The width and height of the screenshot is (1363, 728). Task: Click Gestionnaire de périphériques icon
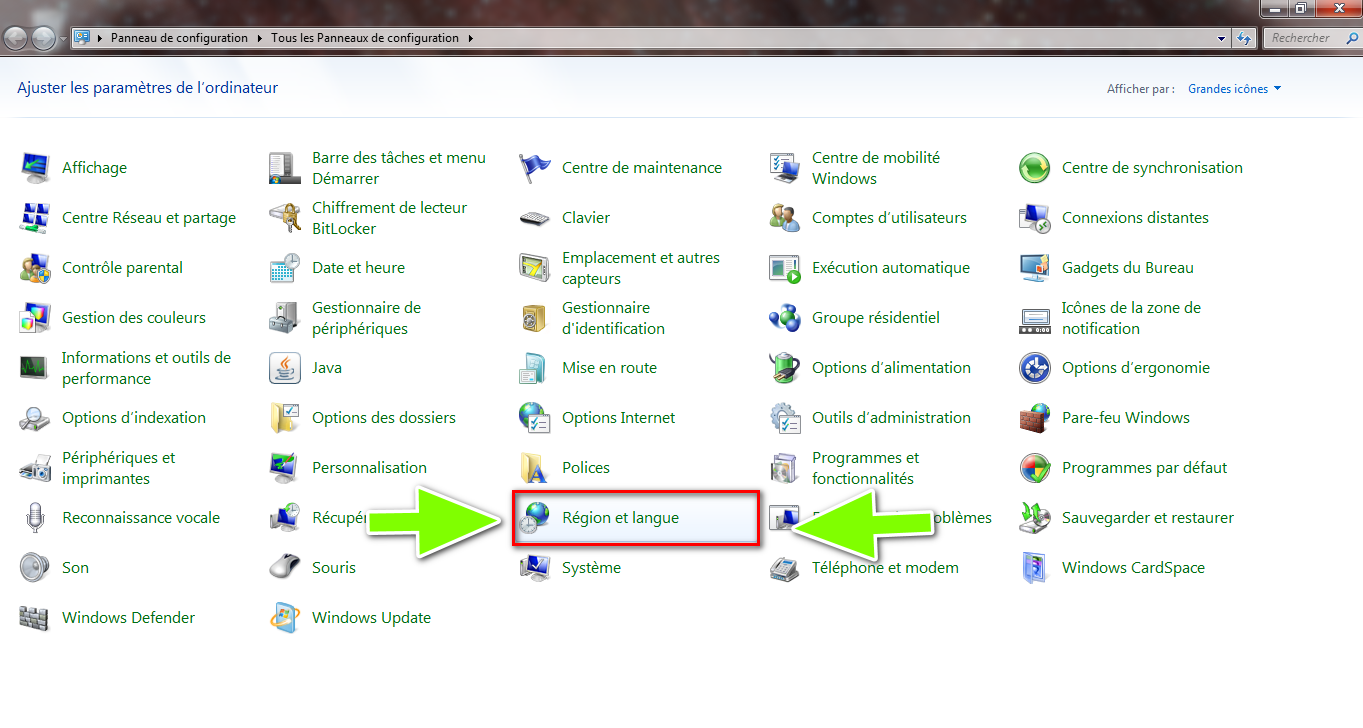point(285,318)
